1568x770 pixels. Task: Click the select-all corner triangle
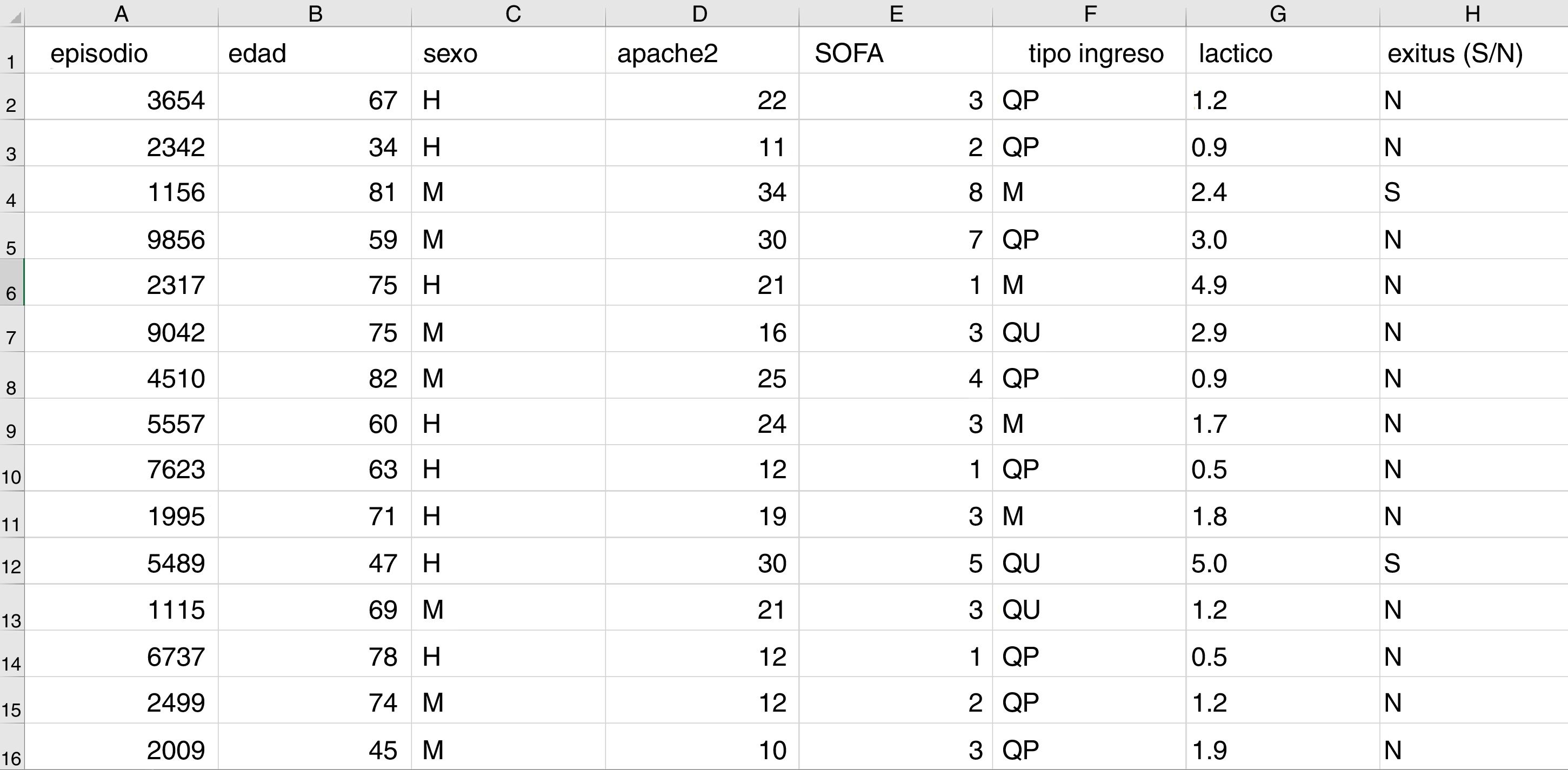15,16
